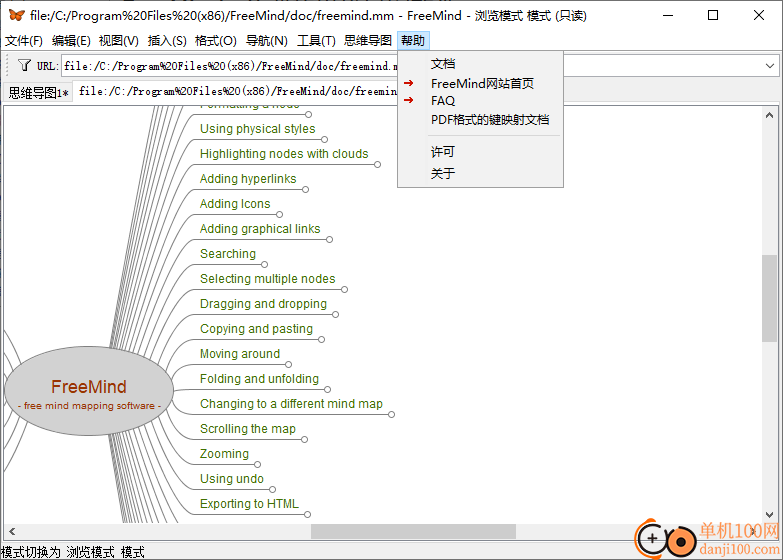This screenshot has height=560, width=783.
Task: Unfold circle after Moving around
Action: tap(289, 365)
